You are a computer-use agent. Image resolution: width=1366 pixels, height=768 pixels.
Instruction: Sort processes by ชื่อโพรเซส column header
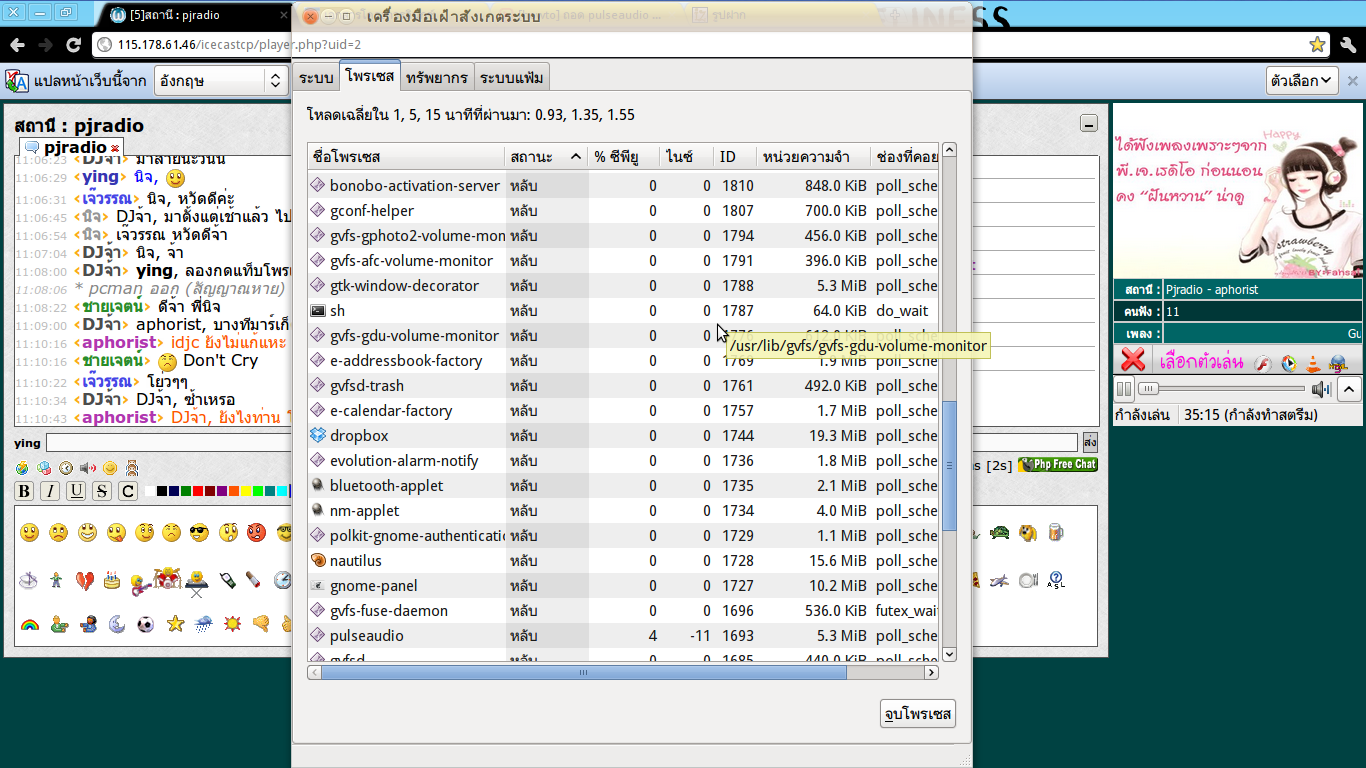tap(406, 157)
